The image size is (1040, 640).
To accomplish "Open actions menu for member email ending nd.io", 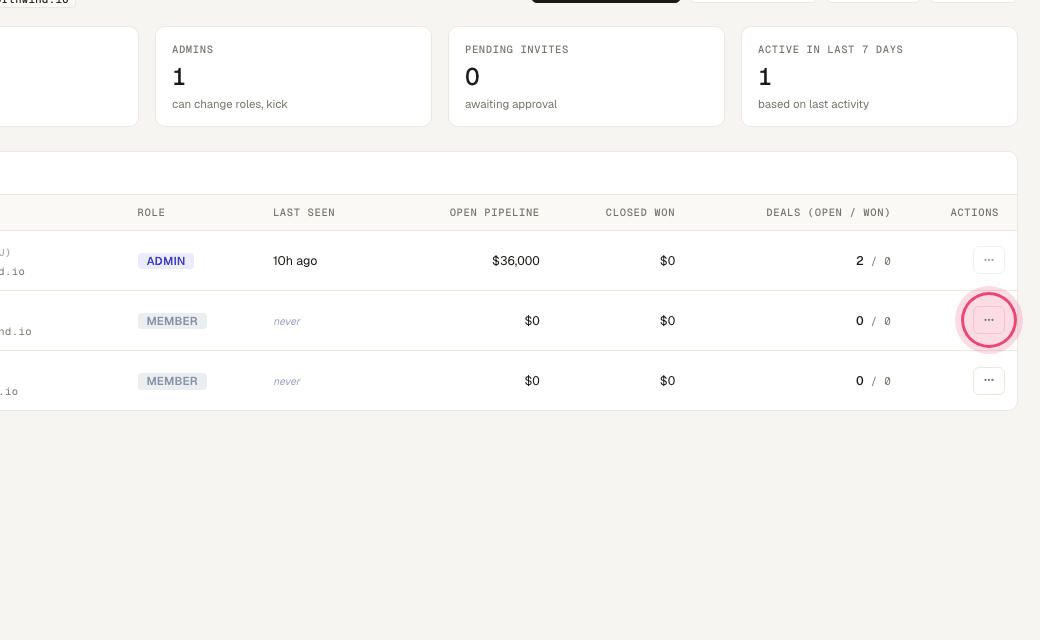I will [x=988, y=320].
